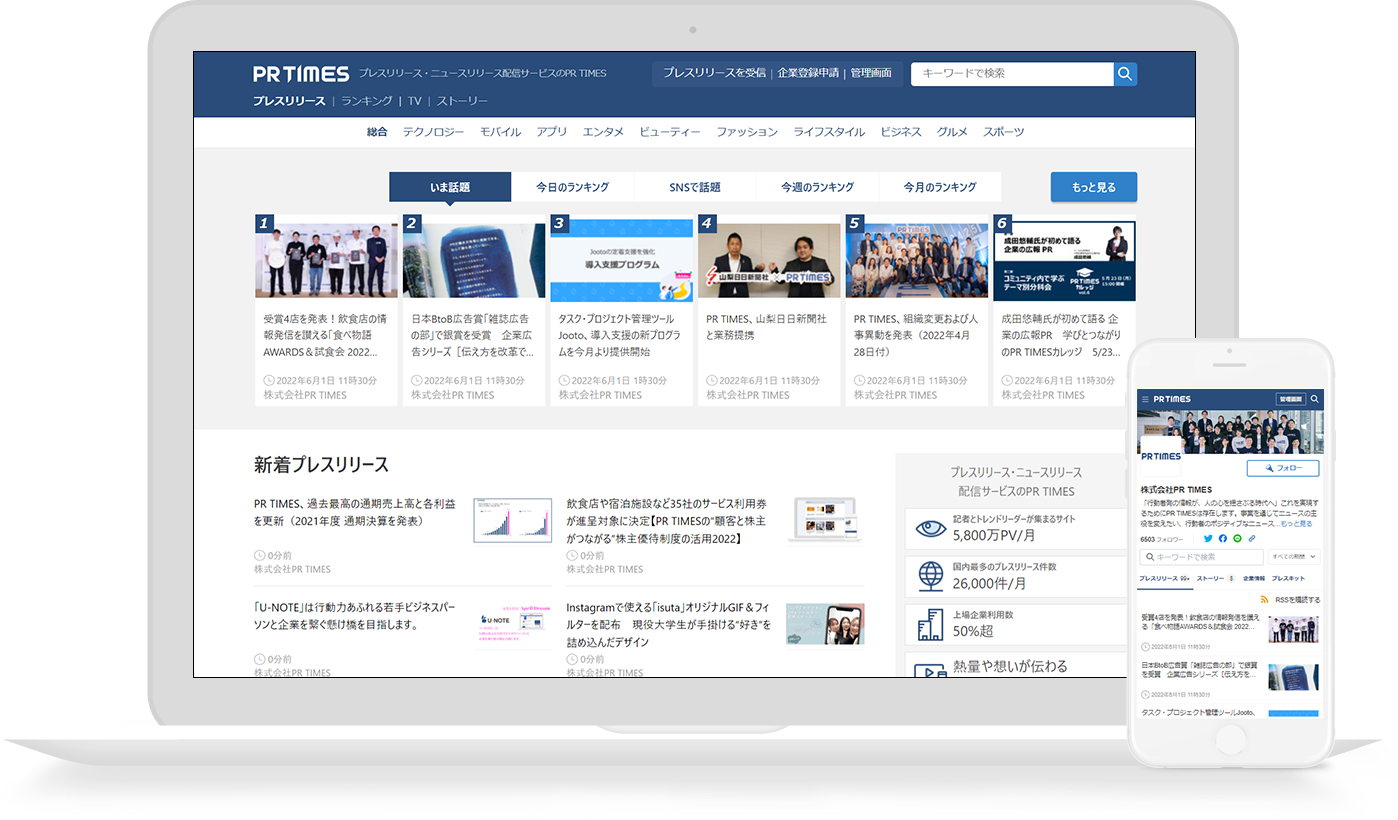
Task: Click プレスリリース in laptop header nav
Action: click(x=289, y=101)
